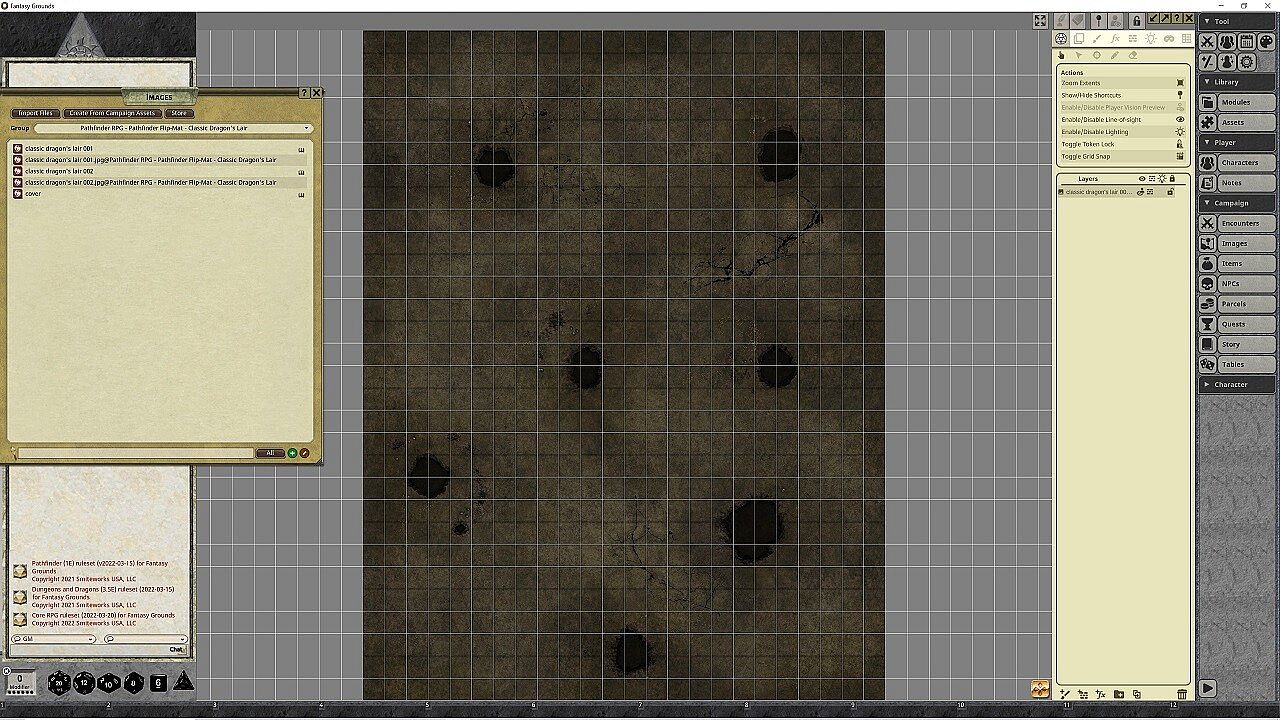Open the Colors palette tool icon
1280x720 pixels.
pyautogui.click(x=1266, y=42)
